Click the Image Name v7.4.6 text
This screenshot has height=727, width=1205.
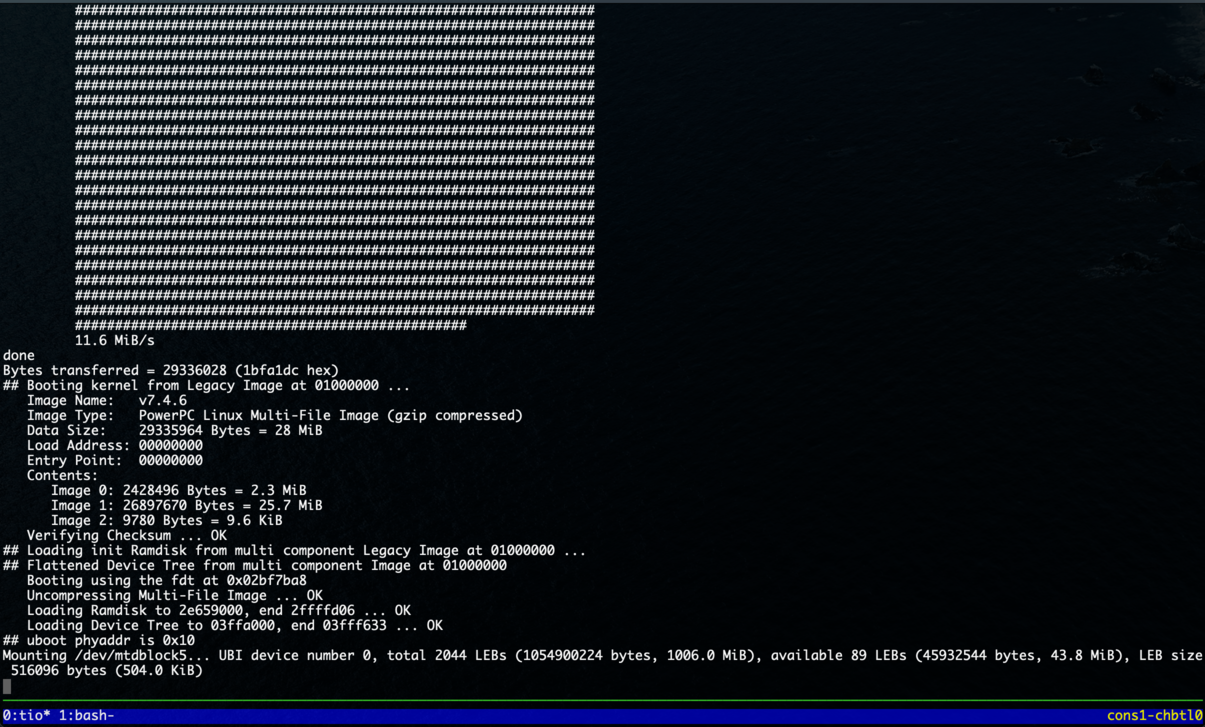tap(106, 400)
